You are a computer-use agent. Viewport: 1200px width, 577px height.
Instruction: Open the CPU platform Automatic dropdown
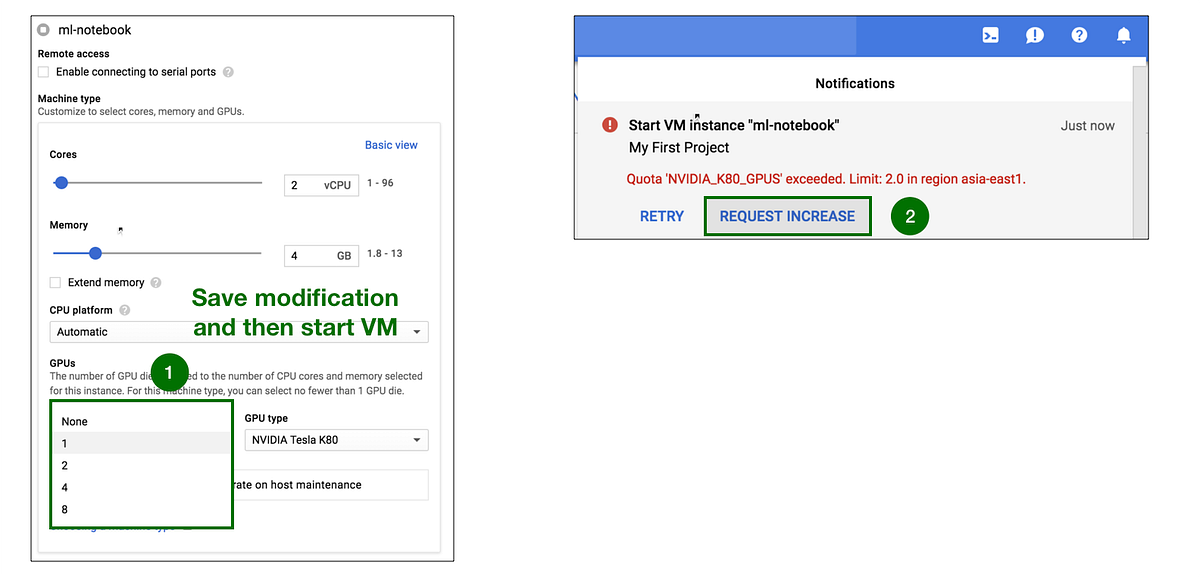[x=239, y=332]
